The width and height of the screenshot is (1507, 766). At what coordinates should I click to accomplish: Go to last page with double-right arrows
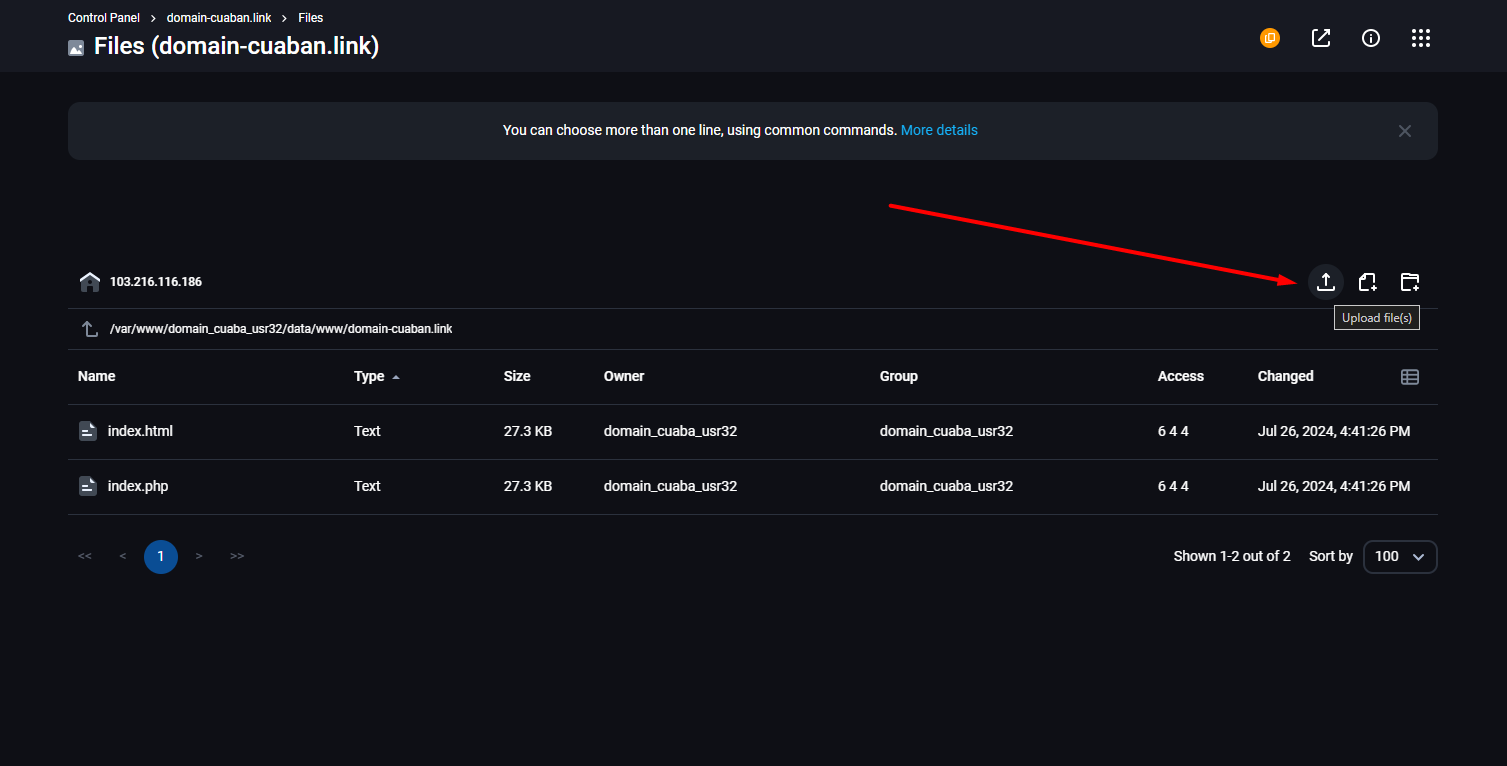tap(237, 556)
